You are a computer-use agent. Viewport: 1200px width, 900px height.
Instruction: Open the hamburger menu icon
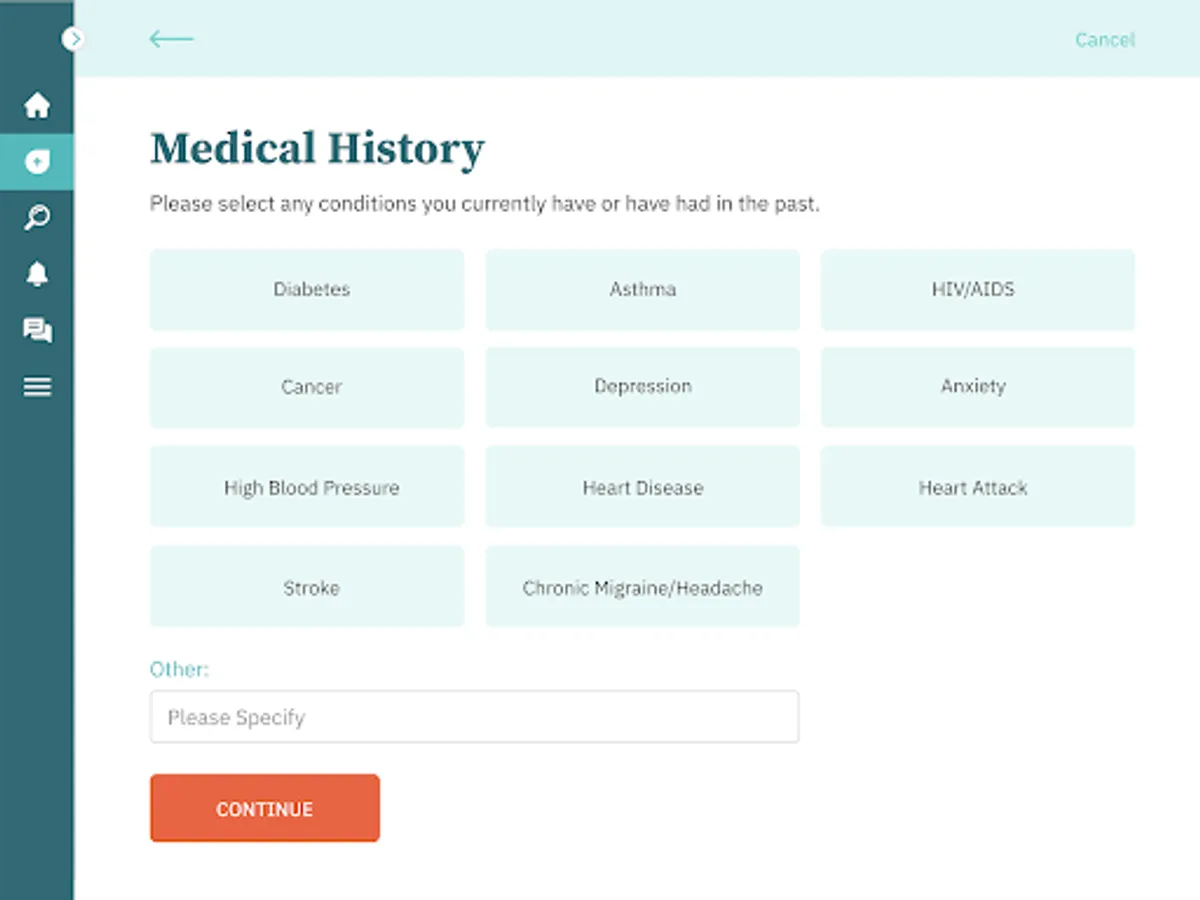[x=37, y=387]
